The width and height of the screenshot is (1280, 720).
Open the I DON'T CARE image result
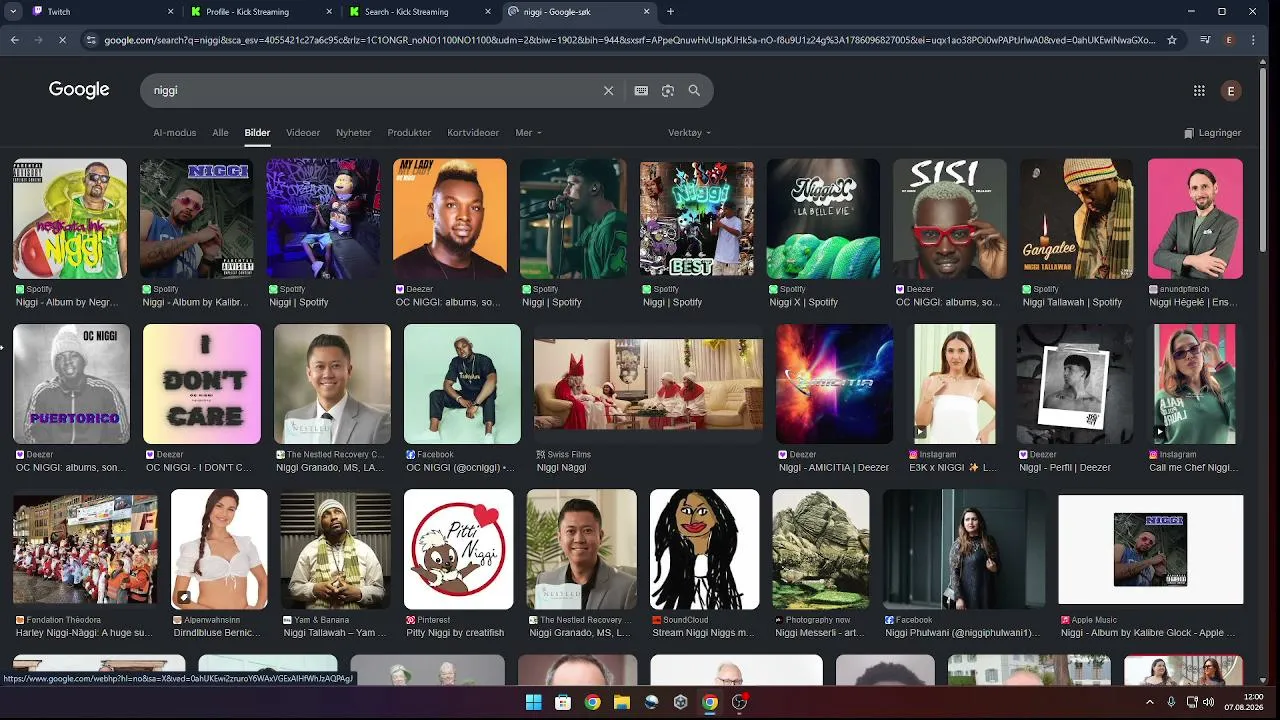pos(202,384)
